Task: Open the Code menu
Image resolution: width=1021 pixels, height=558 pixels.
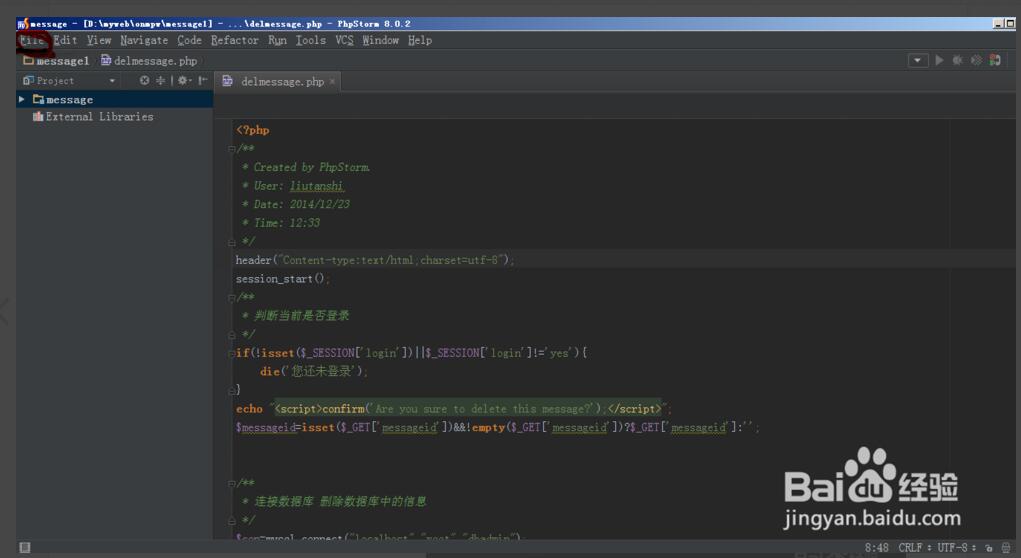Action: point(189,40)
